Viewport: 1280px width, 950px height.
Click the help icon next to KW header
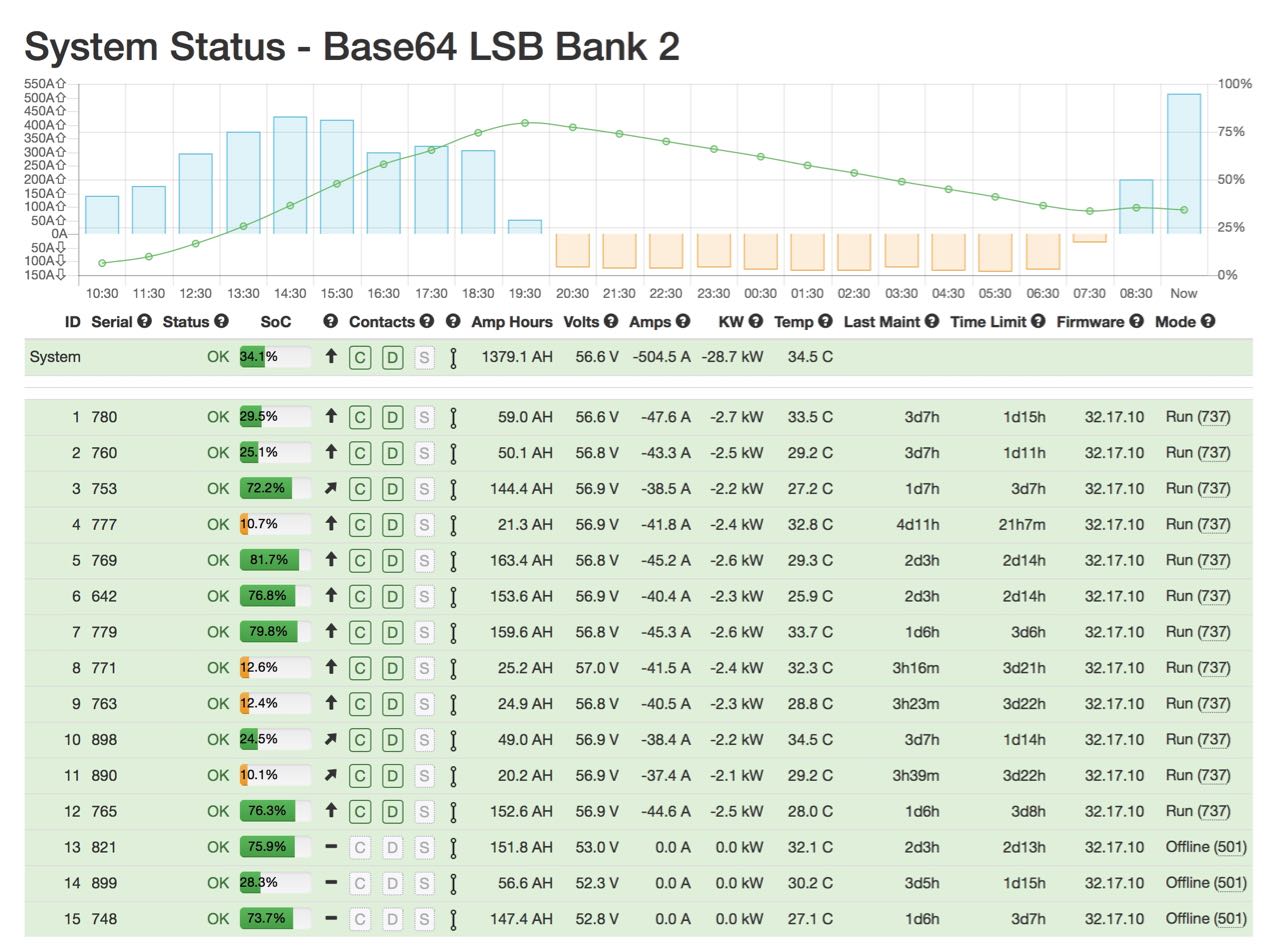click(756, 322)
